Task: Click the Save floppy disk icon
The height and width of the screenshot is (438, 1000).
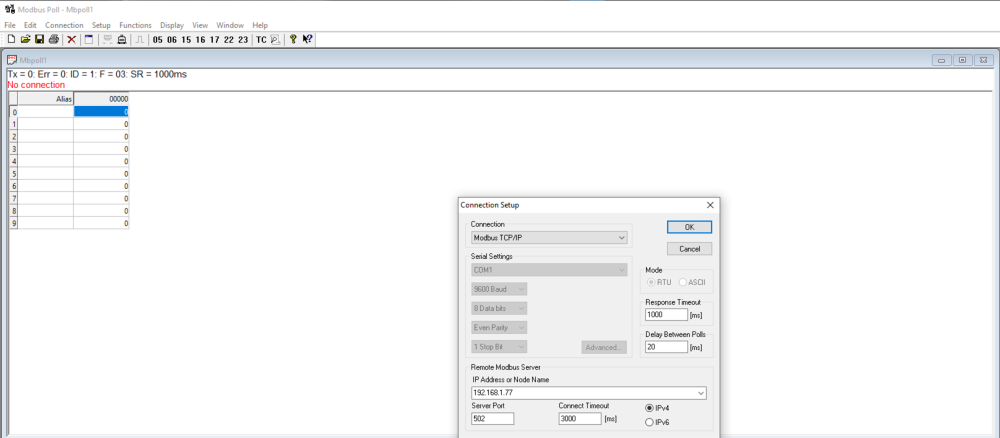Action: (40, 40)
